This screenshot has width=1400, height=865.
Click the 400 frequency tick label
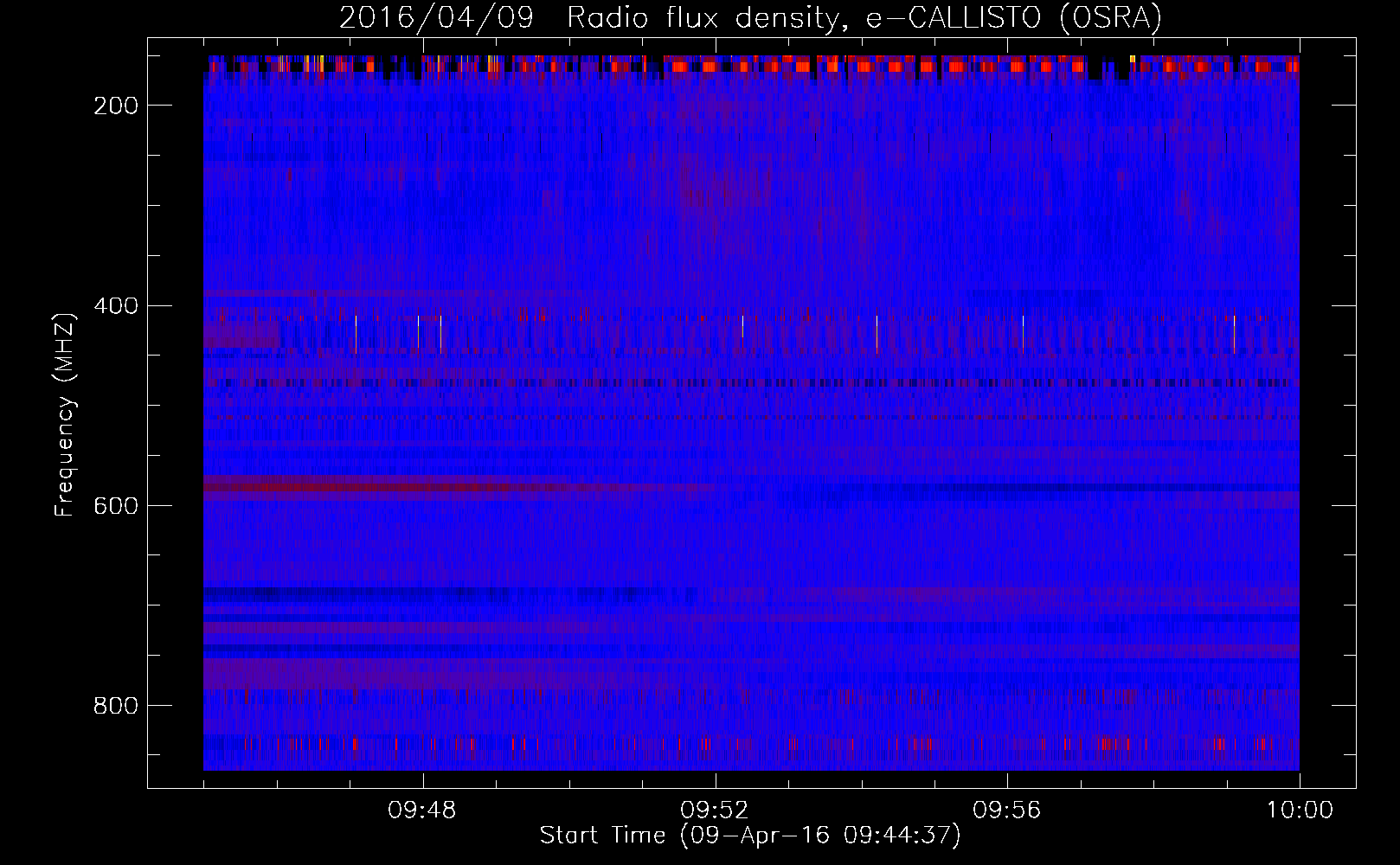pos(116,306)
